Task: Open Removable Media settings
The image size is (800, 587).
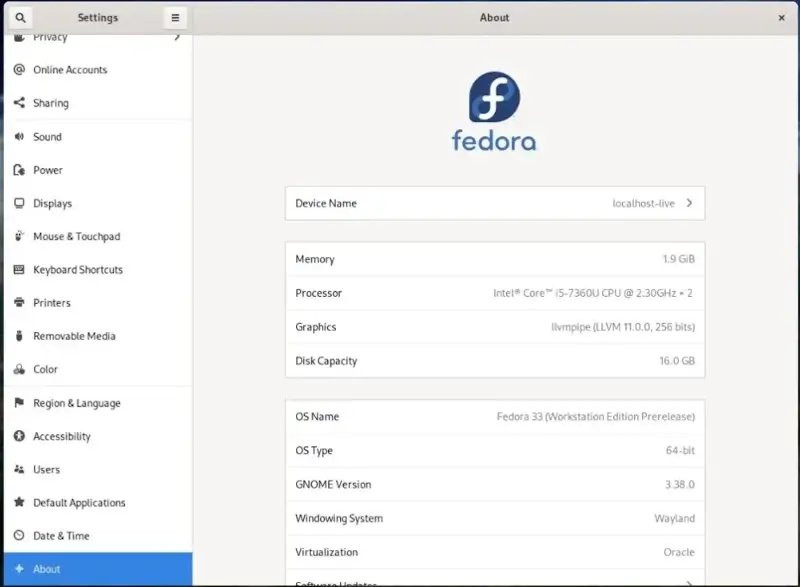Action: pos(98,336)
